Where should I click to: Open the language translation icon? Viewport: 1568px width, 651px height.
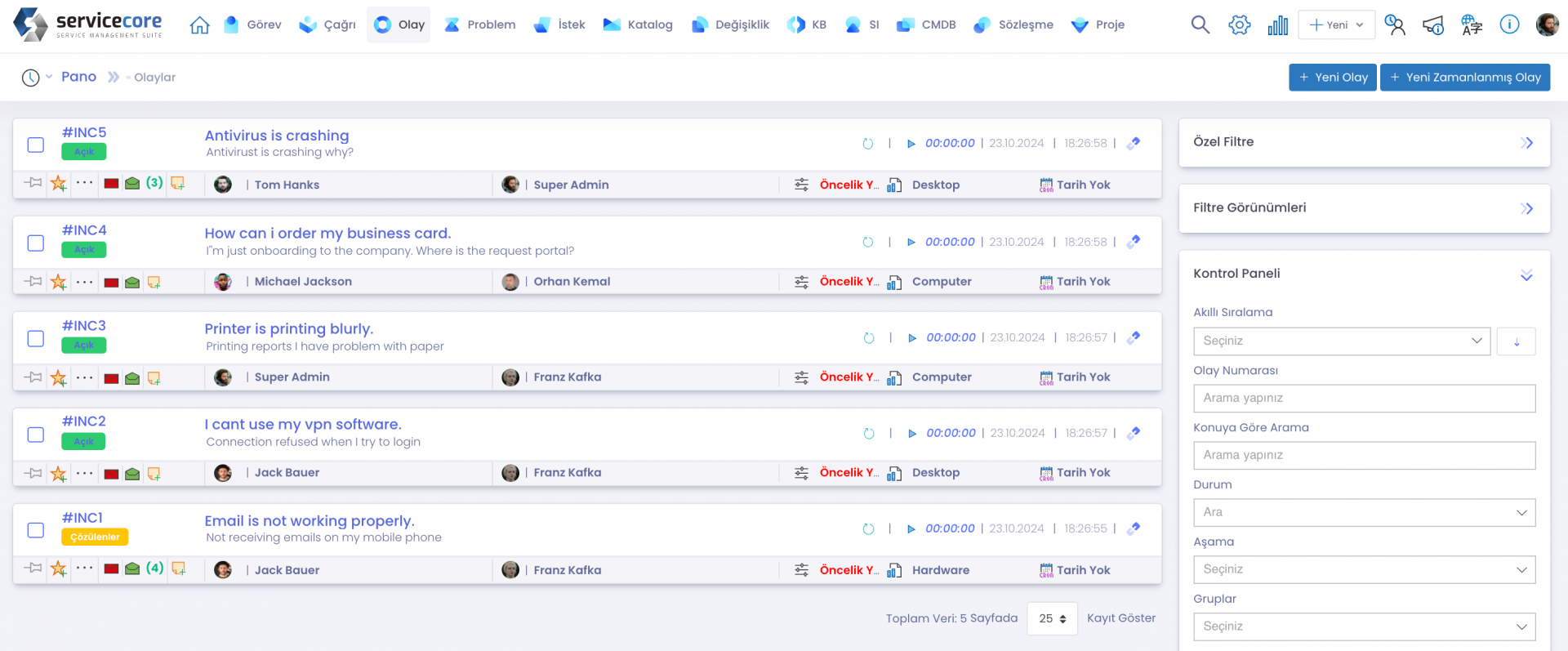pyautogui.click(x=1472, y=25)
